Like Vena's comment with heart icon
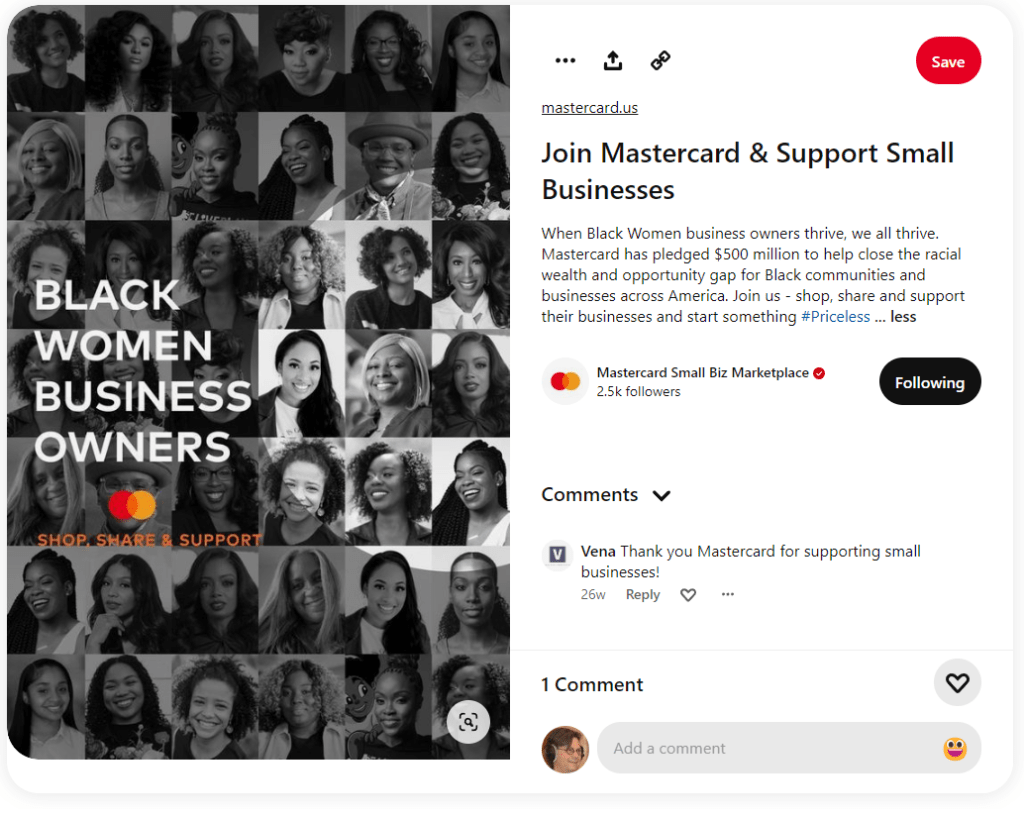This screenshot has height=817, width=1024. tap(688, 595)
